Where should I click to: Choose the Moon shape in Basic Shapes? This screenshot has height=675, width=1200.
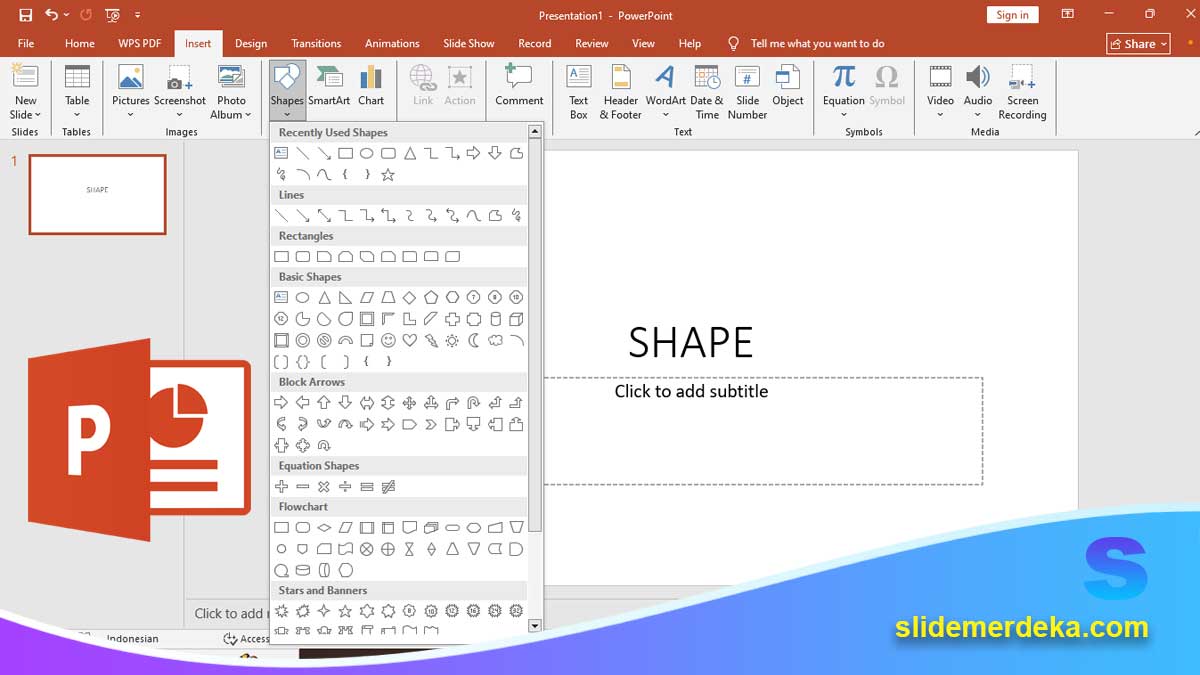pyautogui.click(x=474, y=341)
